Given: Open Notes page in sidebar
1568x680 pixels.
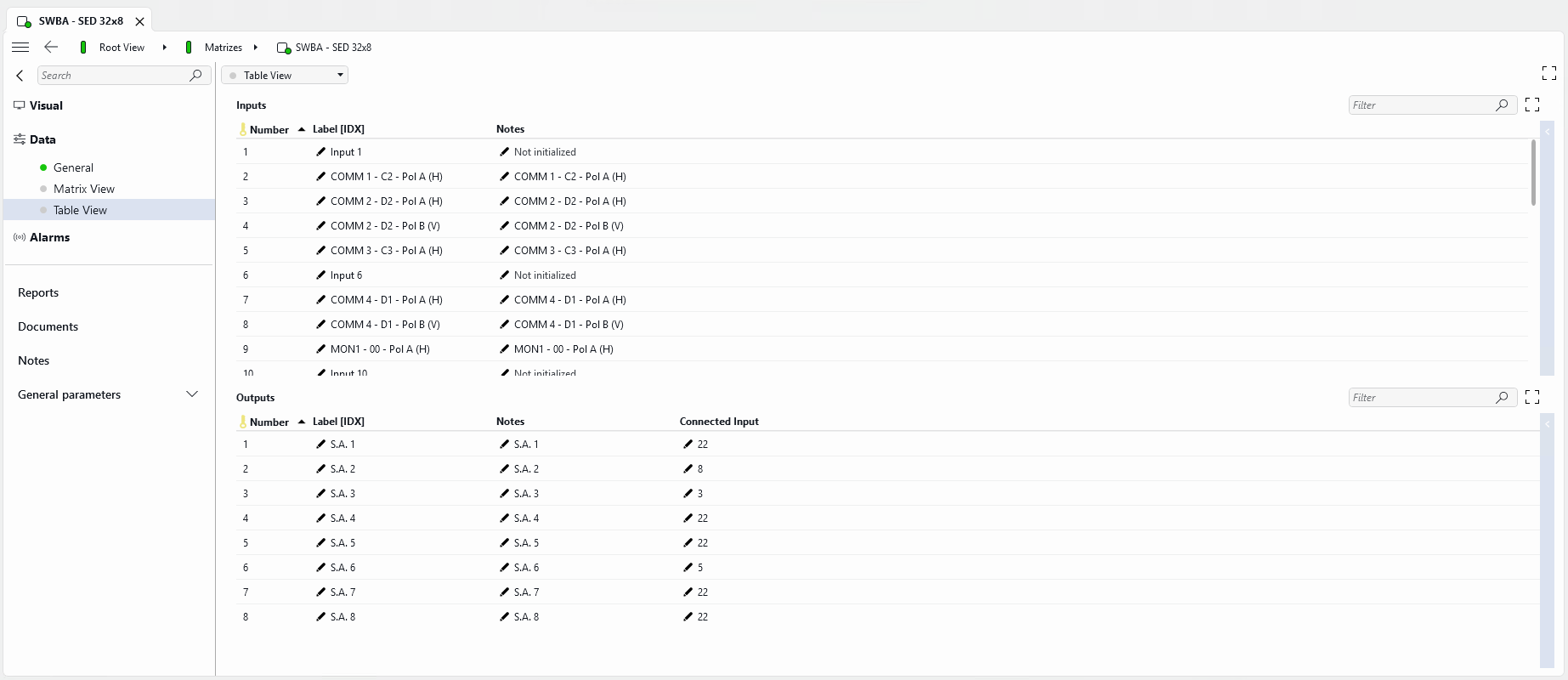Looking at the screenshot, I should [x=33, y=360].
